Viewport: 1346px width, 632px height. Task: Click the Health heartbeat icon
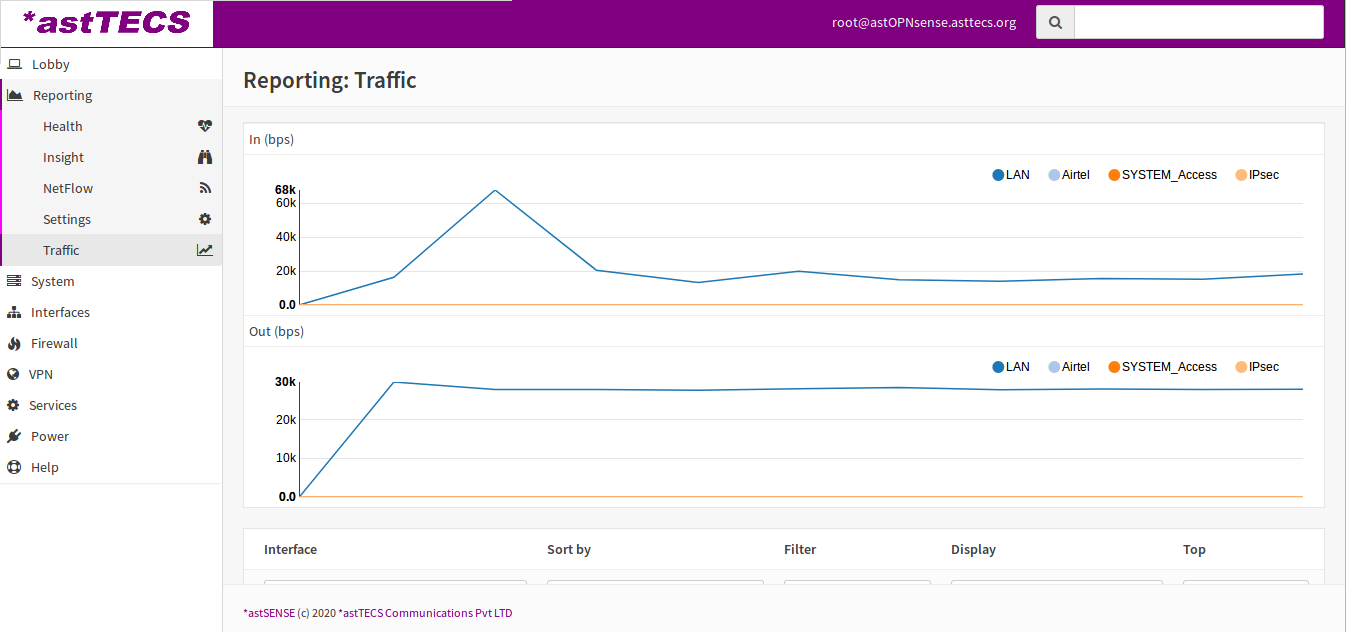click(205, 126)
